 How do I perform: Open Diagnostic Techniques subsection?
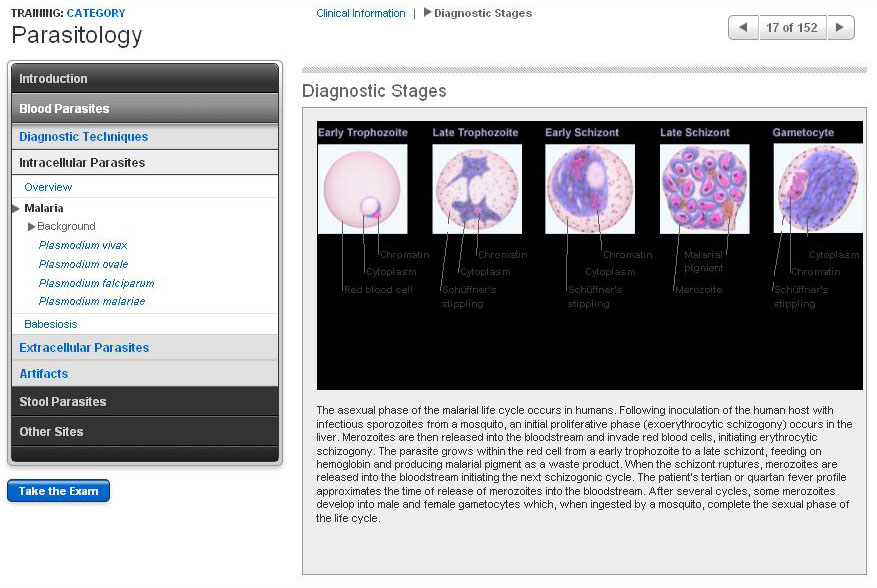tap(83, 137)
